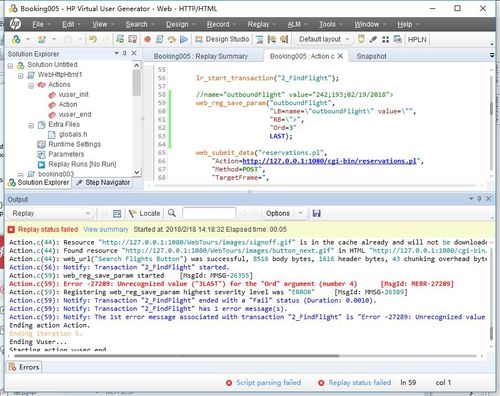
Task: Close the Booking005 : Action.c tab
Action: click(340, 56)
